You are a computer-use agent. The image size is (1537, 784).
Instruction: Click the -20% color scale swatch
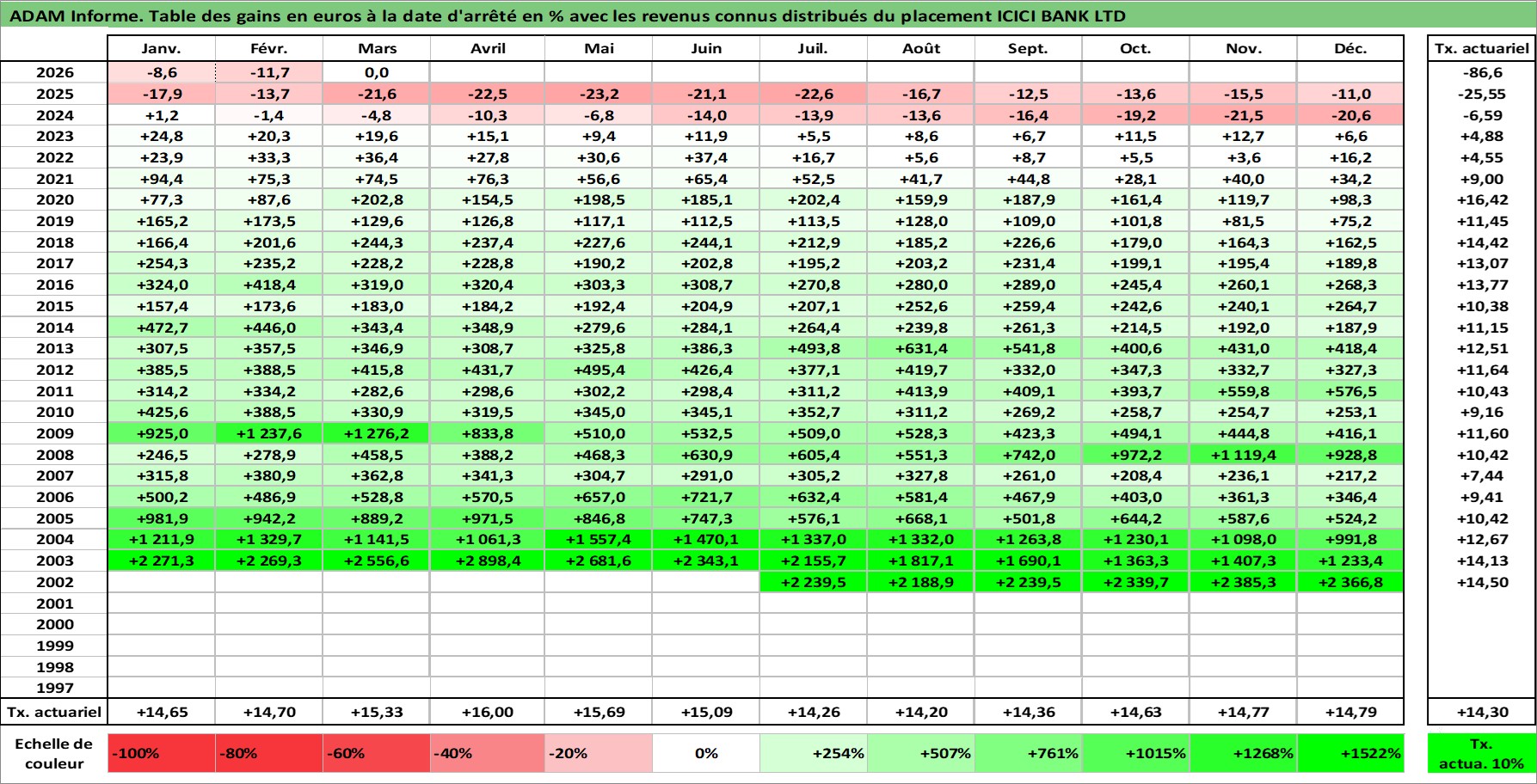point(599,753)
